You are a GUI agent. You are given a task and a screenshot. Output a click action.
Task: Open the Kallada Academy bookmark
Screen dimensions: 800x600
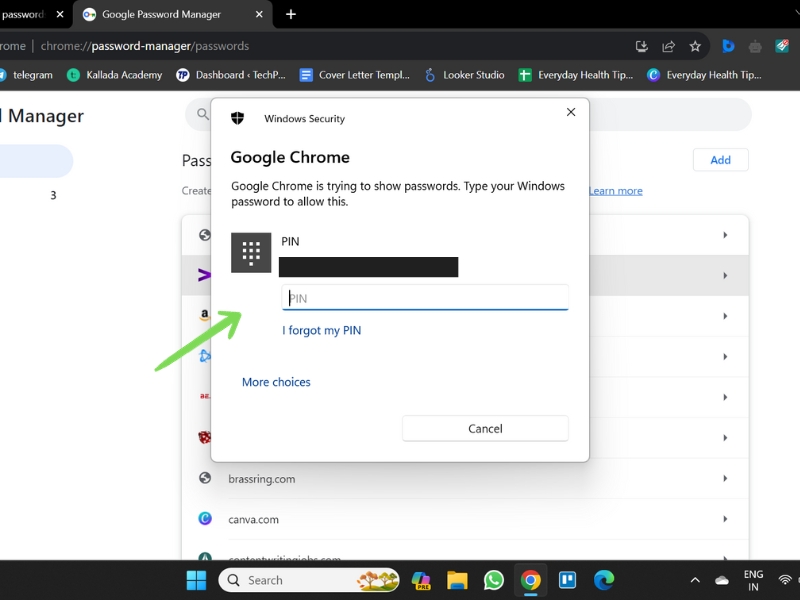point(115,75)
